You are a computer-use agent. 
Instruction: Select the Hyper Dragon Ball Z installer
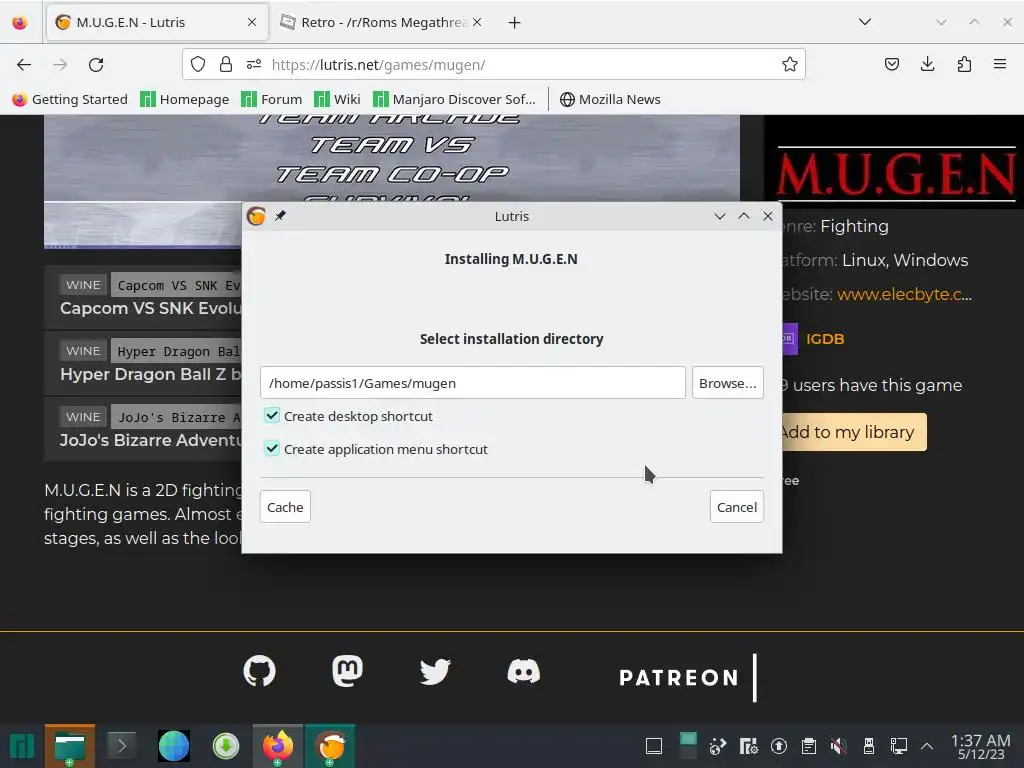coord(144,363)
